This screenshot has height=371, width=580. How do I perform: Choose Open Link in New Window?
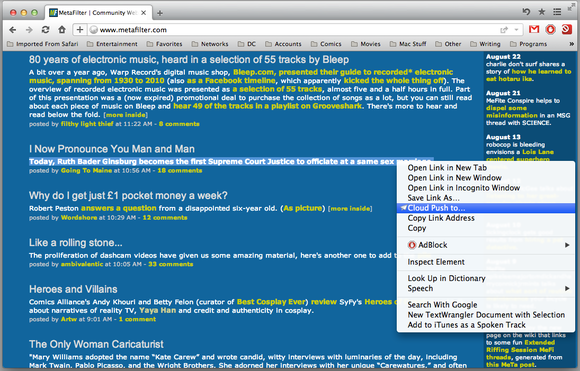tap(486, 178)
